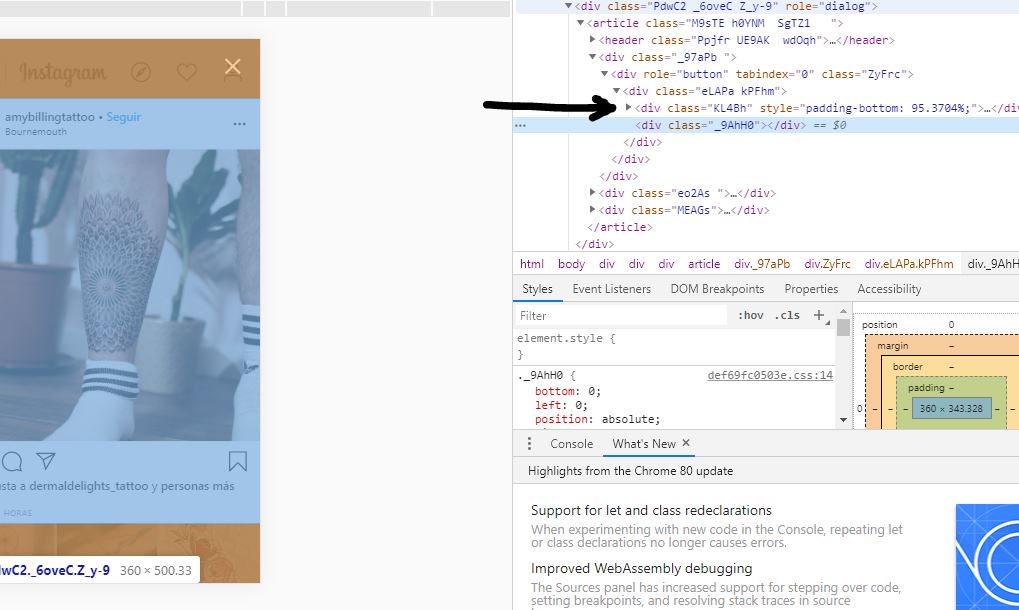Image resolution: width=1019 pixels, height=610 pixels.
Task: Share post using paper plane icon
Action: click(46, 461)
